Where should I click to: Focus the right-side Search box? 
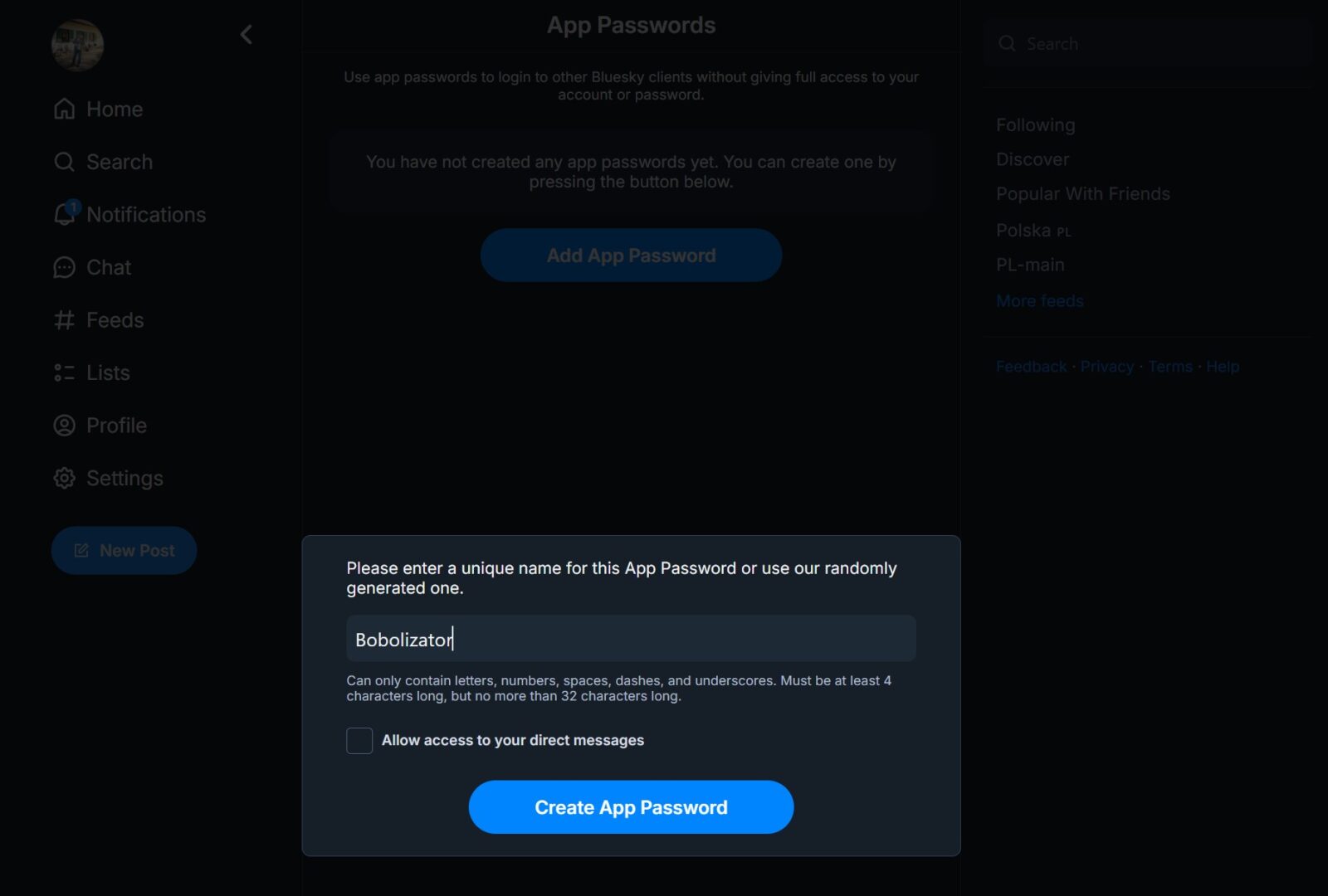[1145, 44]
